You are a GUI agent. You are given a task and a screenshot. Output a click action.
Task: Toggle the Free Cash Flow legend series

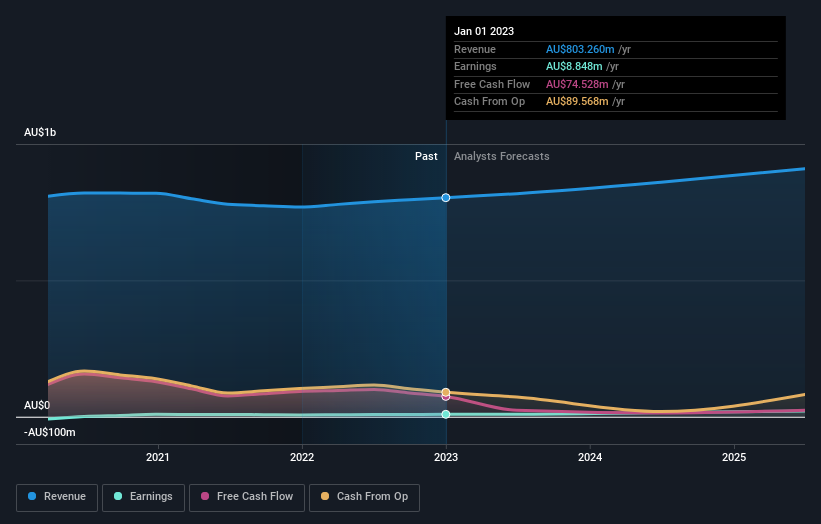pyautogui.click(x=247, y=497)
